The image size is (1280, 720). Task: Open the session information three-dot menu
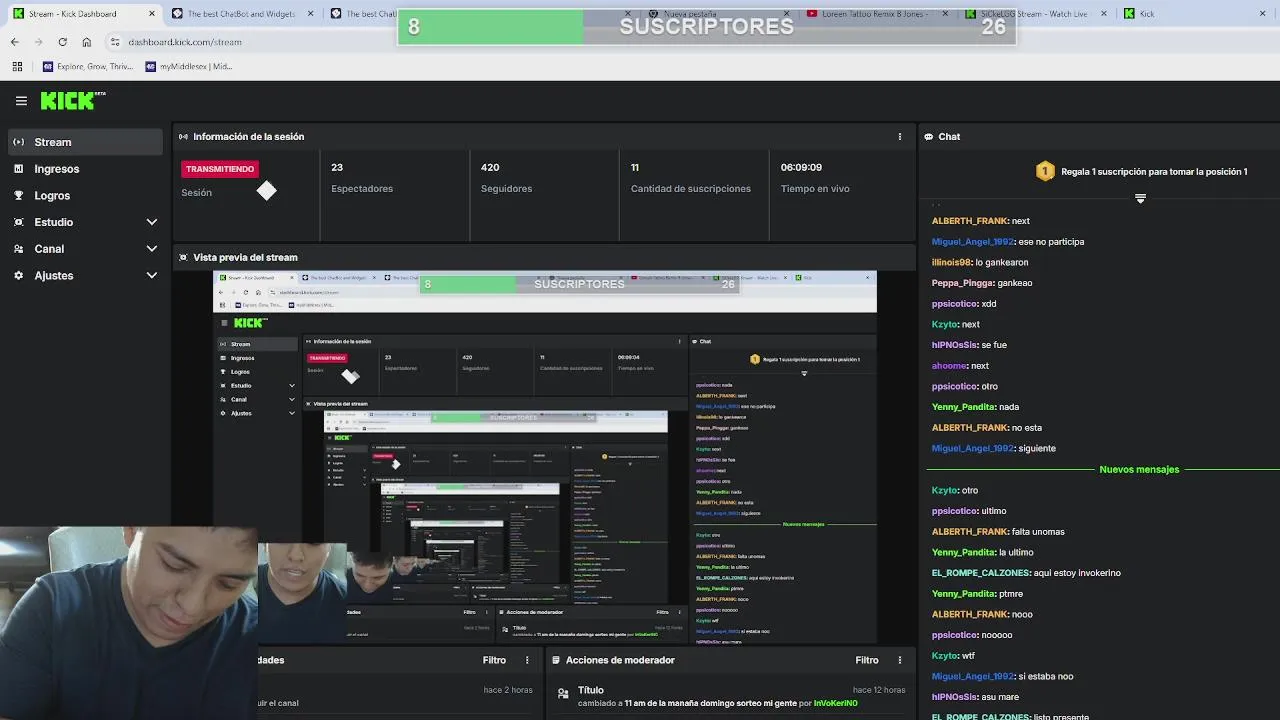point(899,137)
